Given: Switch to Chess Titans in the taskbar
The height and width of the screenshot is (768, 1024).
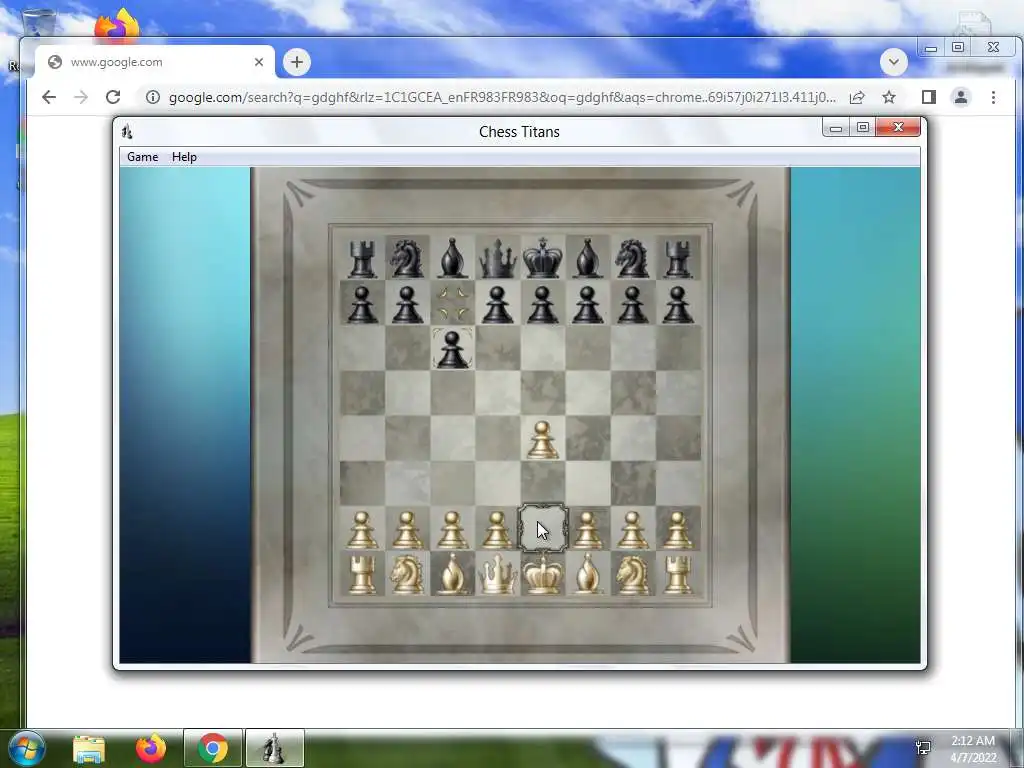Looking at the screenshot, I should (x=274, y=748).
